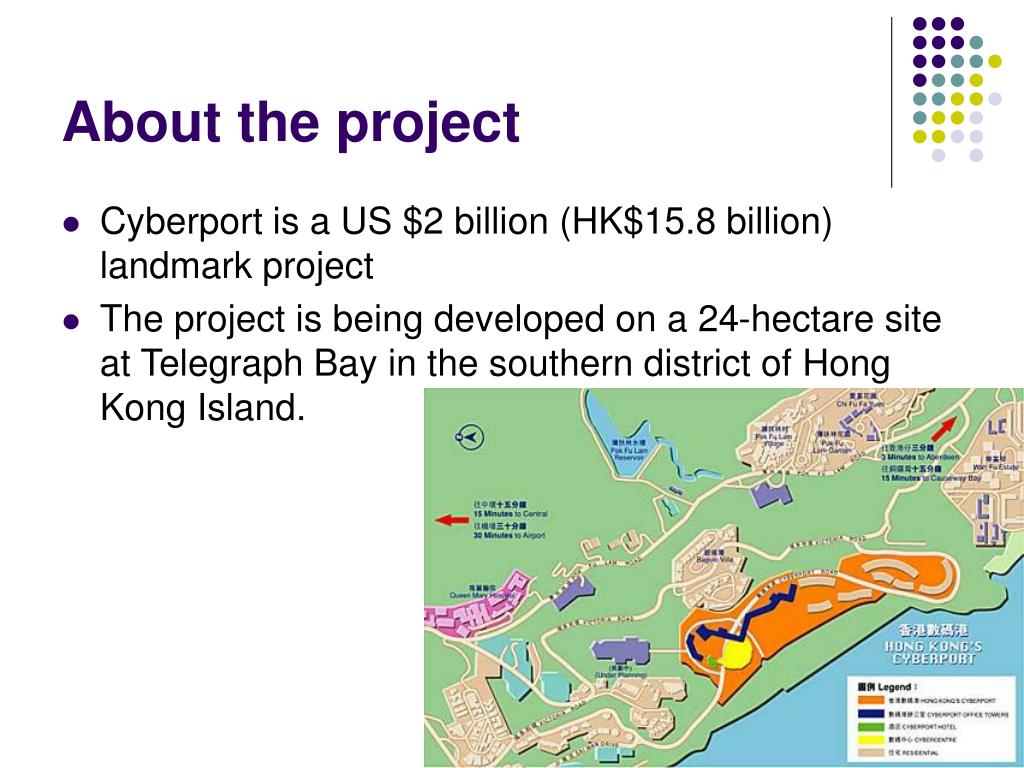Click the 'CYBERPORT HOTEL' legend text

click(929, 727)
